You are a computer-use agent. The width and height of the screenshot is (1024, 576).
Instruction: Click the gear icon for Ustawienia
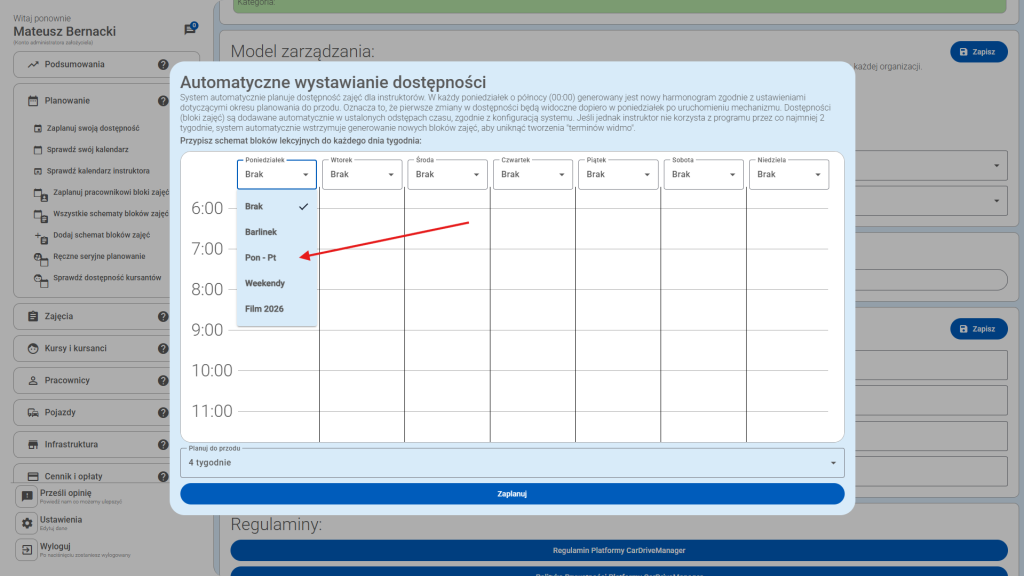27,523
